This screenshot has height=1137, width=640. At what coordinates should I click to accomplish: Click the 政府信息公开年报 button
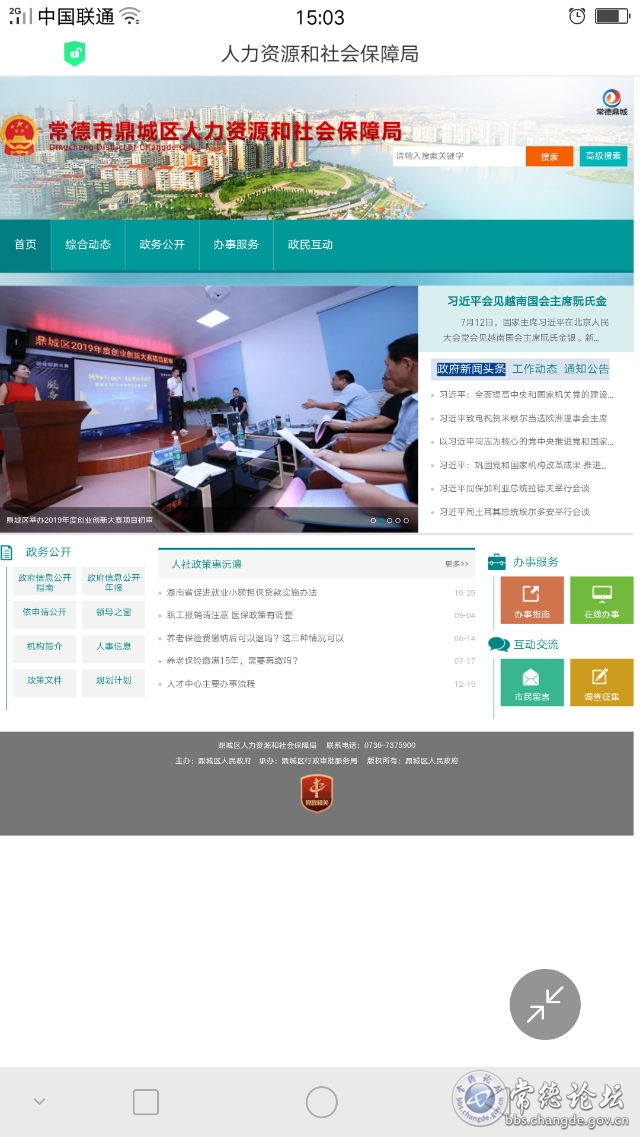[113, 582]
